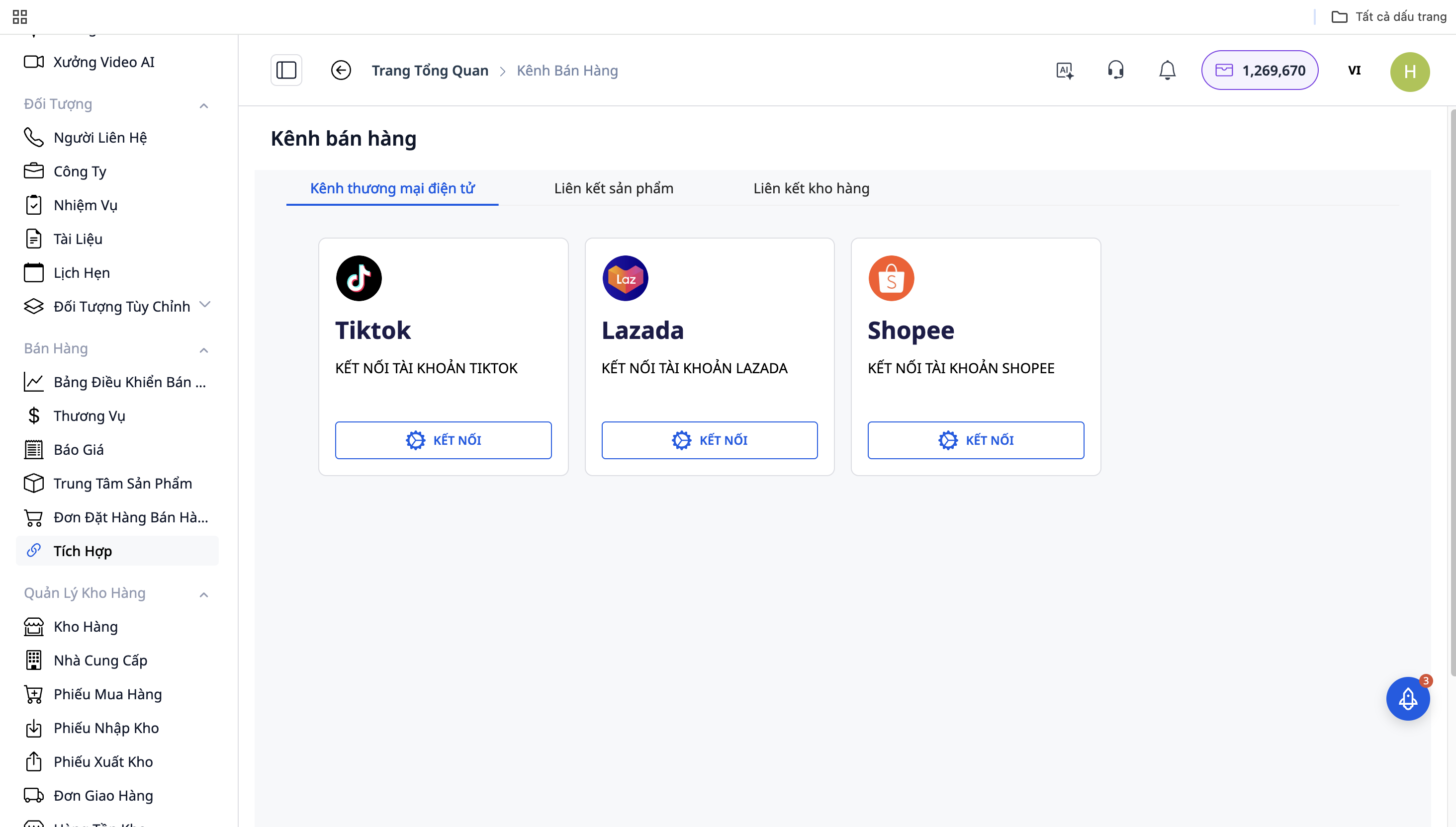Viewport: 1456px width, 827px height.
Task: Open the headset support icon
Action: point(1115,71)
